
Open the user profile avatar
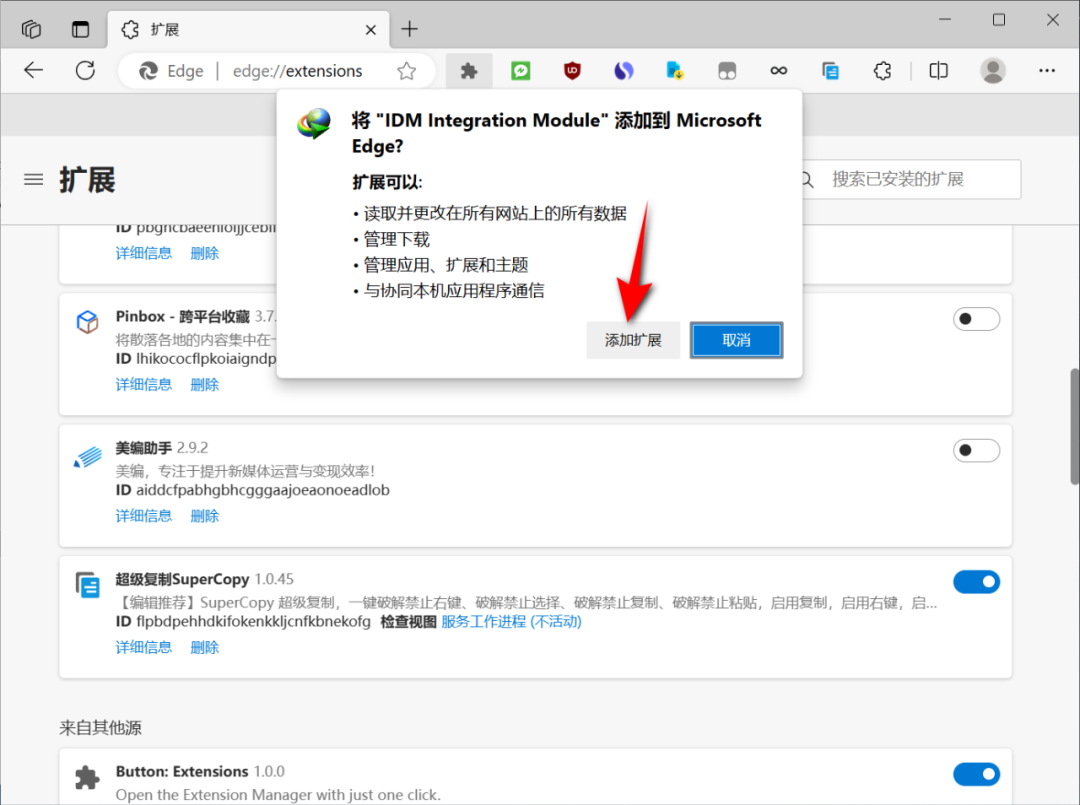coord(993,70)
